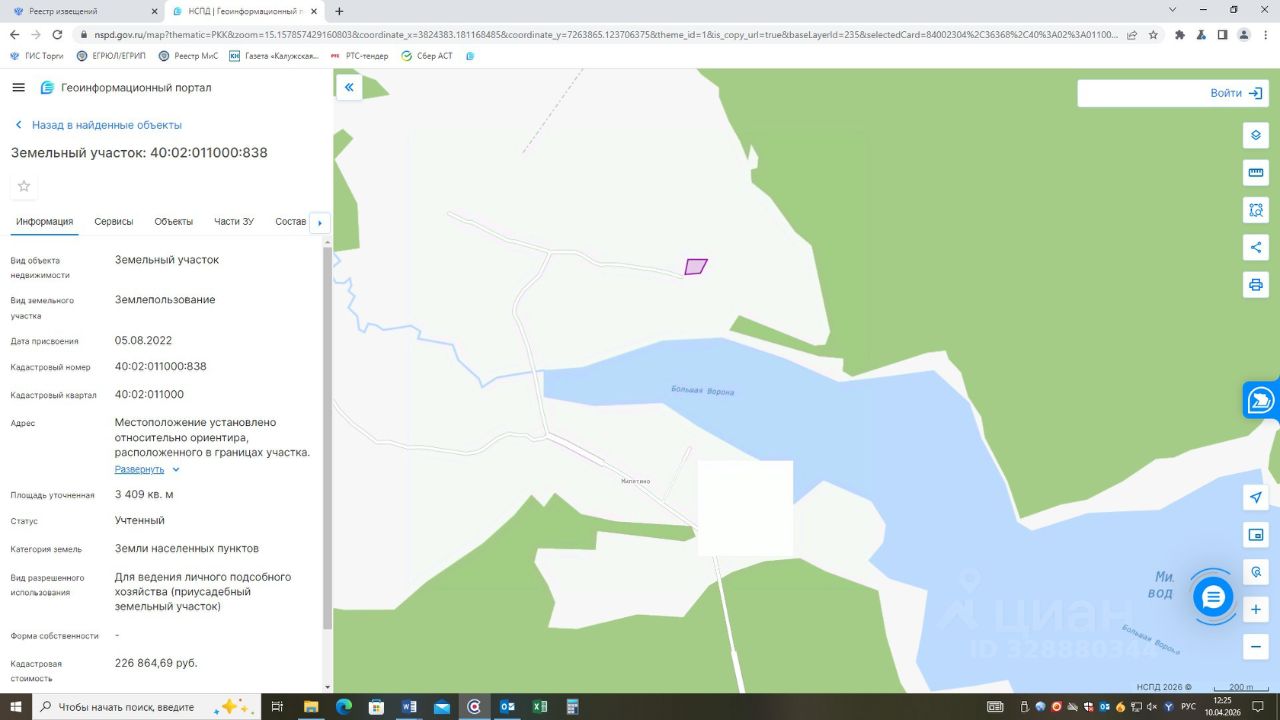Switch to the Объекты tab
The height and width of the screenshot is (720, 1280).
[x=174, y=222]
